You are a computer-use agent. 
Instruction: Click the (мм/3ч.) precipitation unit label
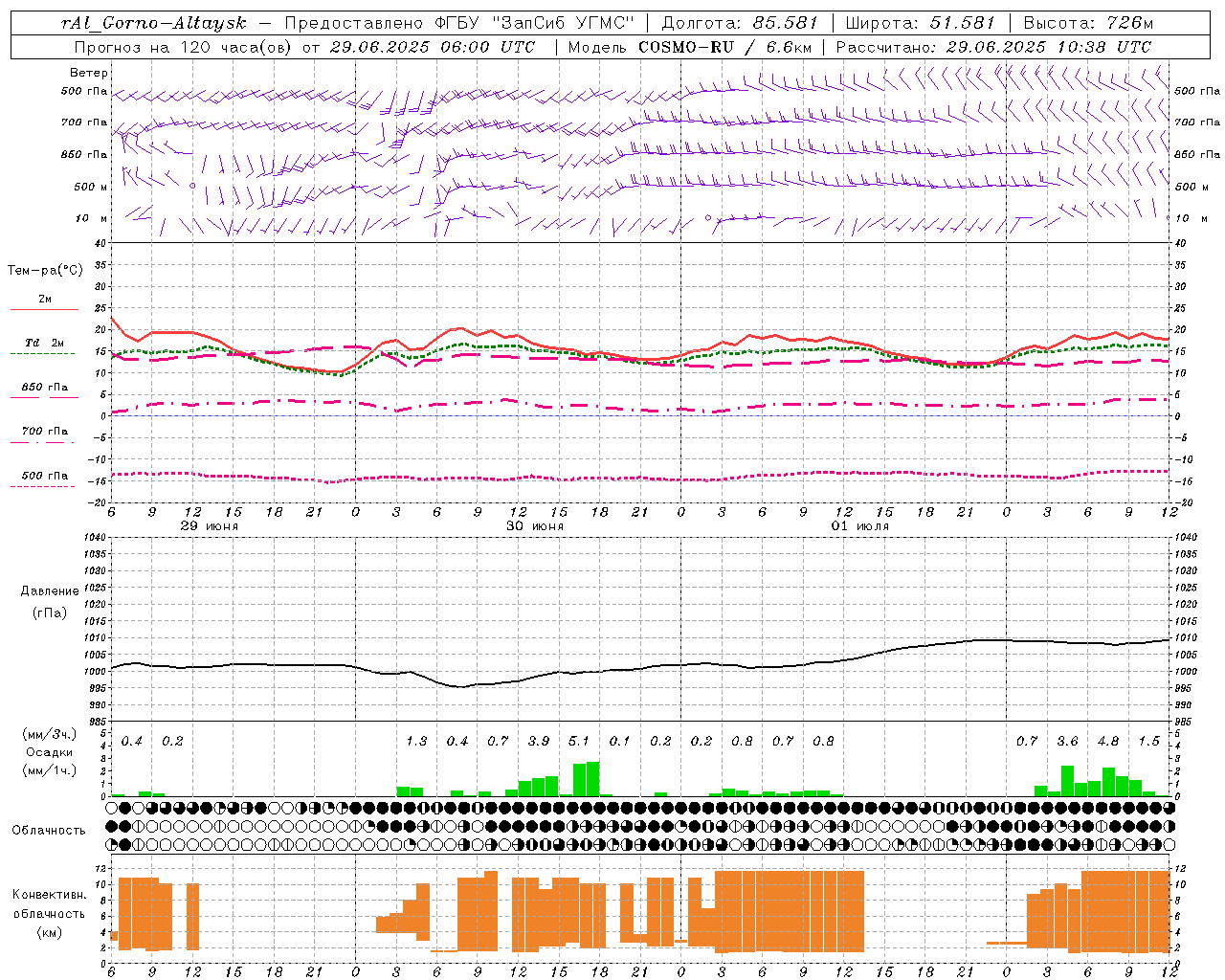[x=49, y=734]
